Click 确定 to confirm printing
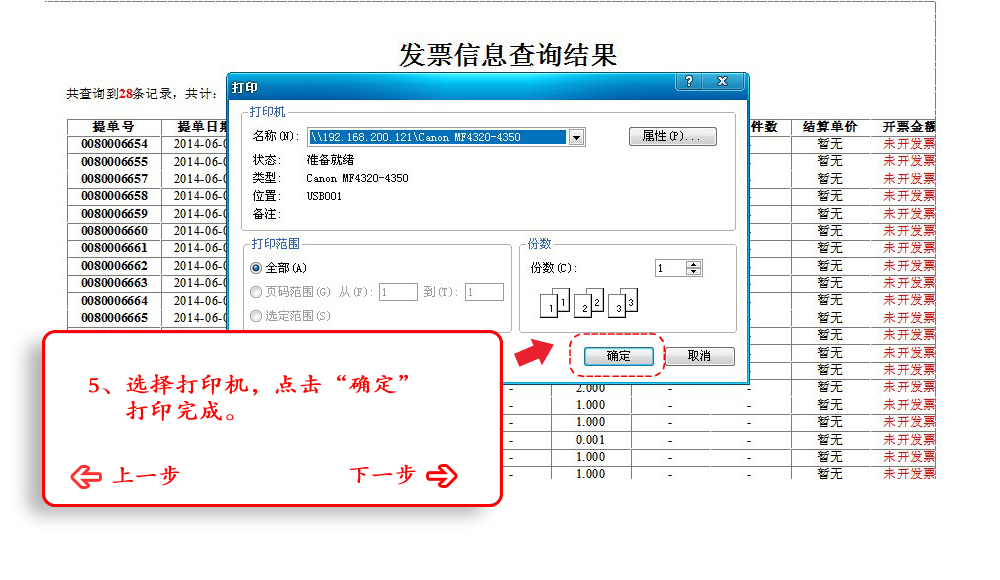Image resolution: width=1000 pixels, height=580 pixels. click(618, 356)
